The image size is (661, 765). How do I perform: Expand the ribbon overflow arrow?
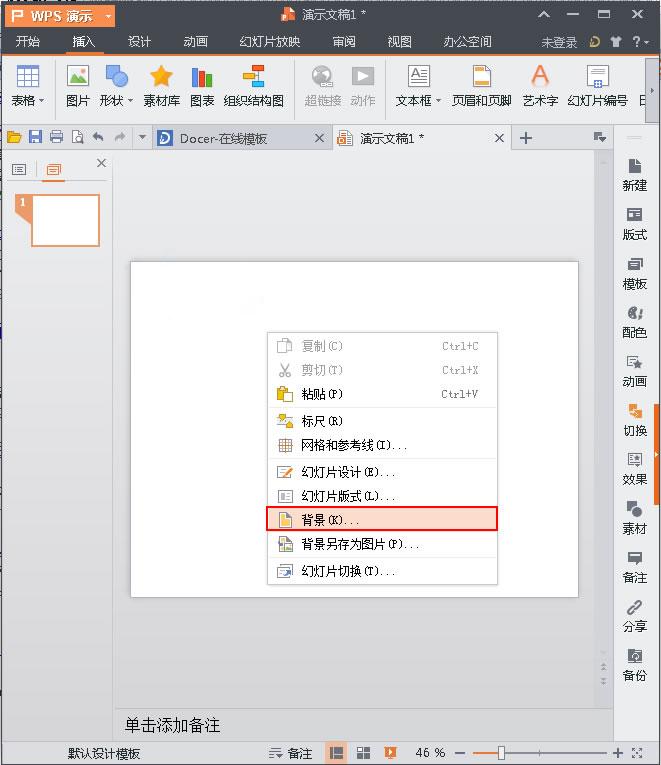[x=652, y=90]
